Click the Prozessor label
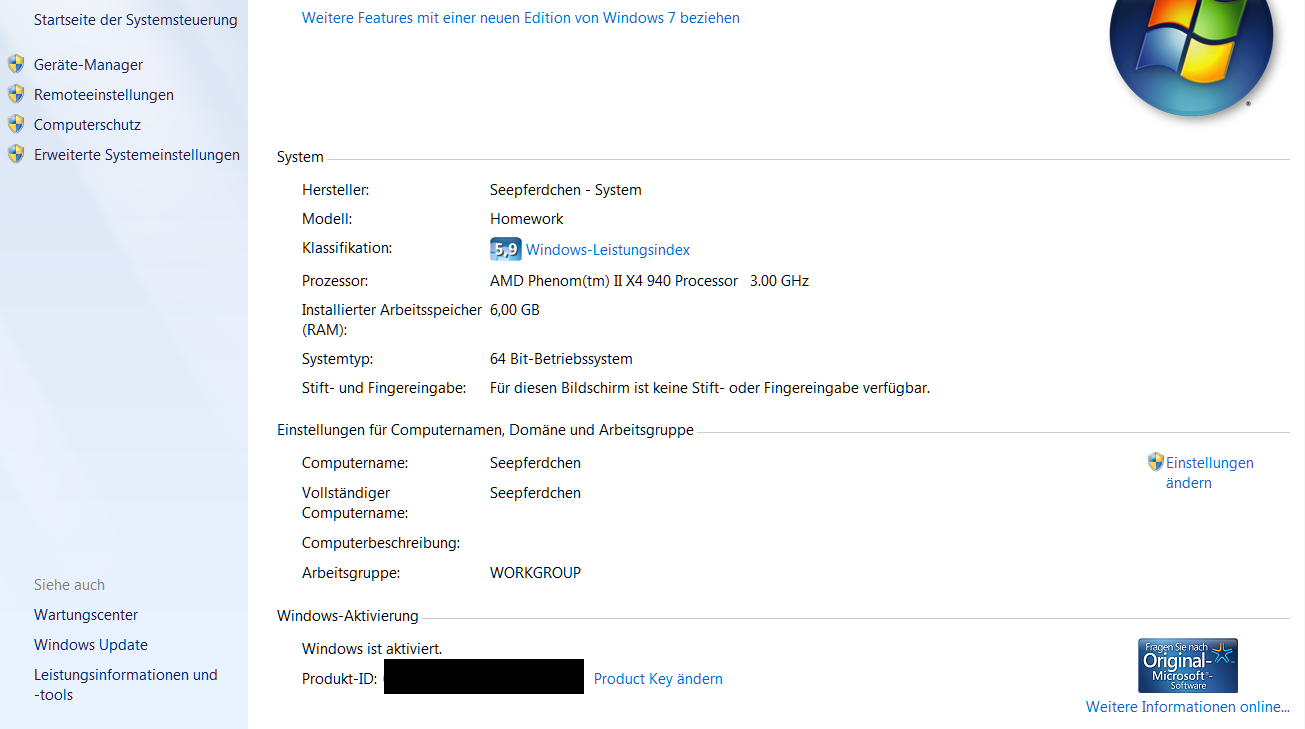Screen dimensions: 1305x729 coord(335,281)
